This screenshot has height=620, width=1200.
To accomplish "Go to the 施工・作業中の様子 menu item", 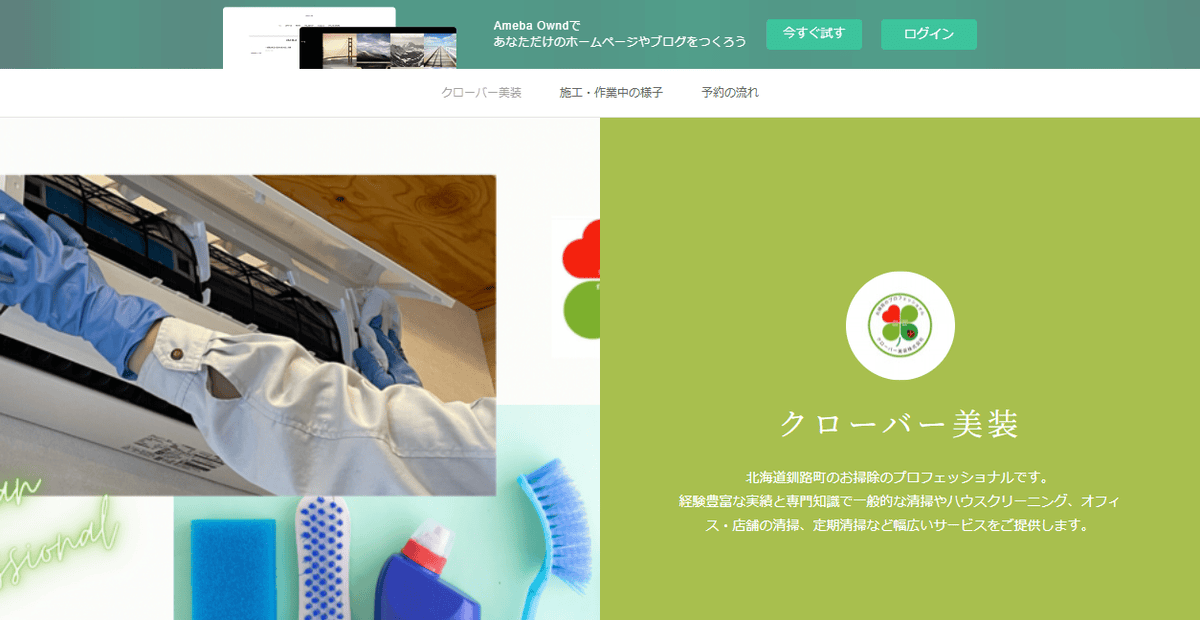I will click(611, 93).
